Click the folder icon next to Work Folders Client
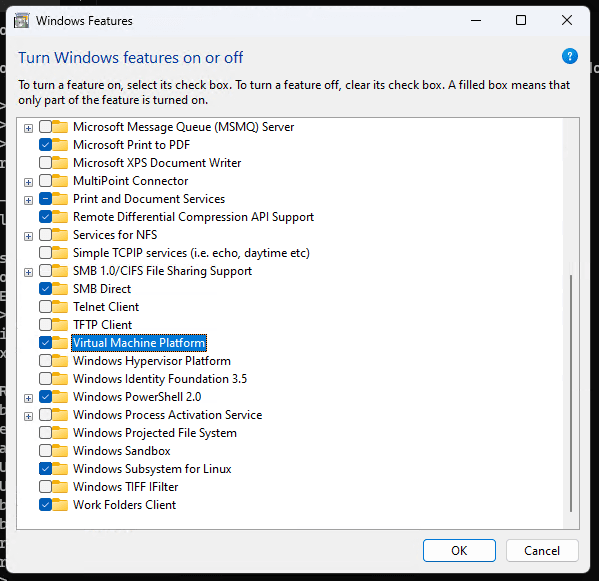Screen dimensions: 599x581 [x=60, y=505]
